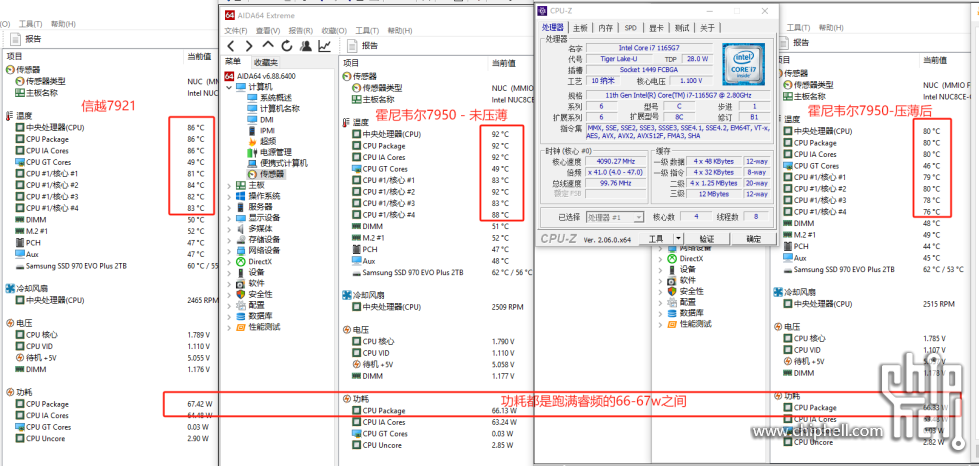979x466 pixels.
Task: Expand the 服务器 node in middle window
Action: click(x=229, y=207)
